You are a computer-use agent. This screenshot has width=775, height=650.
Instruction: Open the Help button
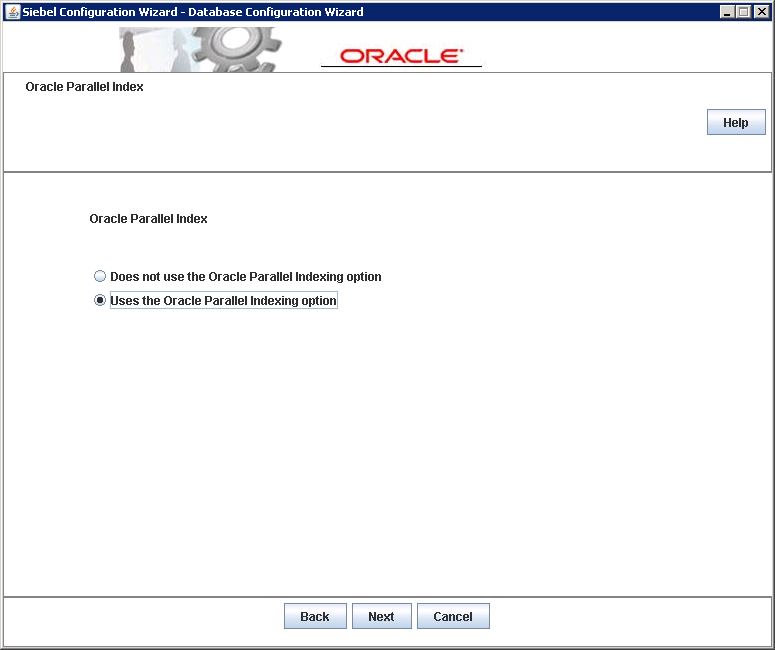736,122
